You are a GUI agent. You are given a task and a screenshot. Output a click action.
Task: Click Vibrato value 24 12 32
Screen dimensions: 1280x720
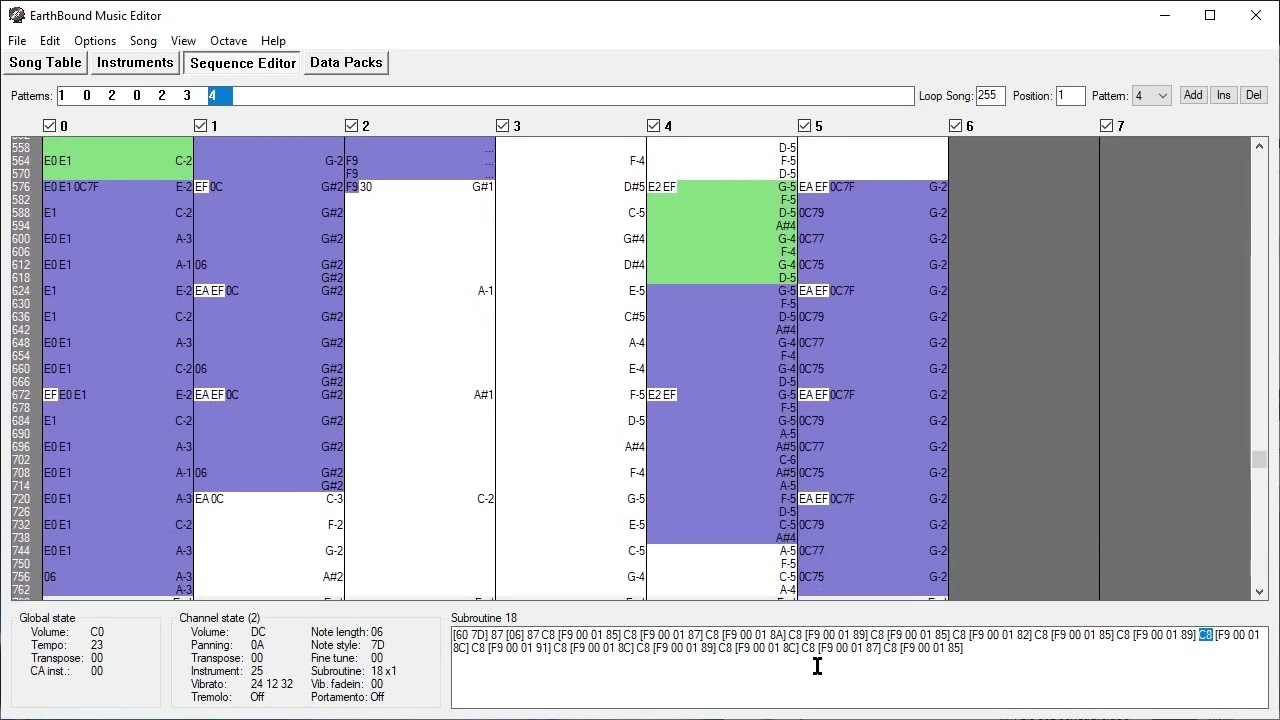click(x=272, y=684)
